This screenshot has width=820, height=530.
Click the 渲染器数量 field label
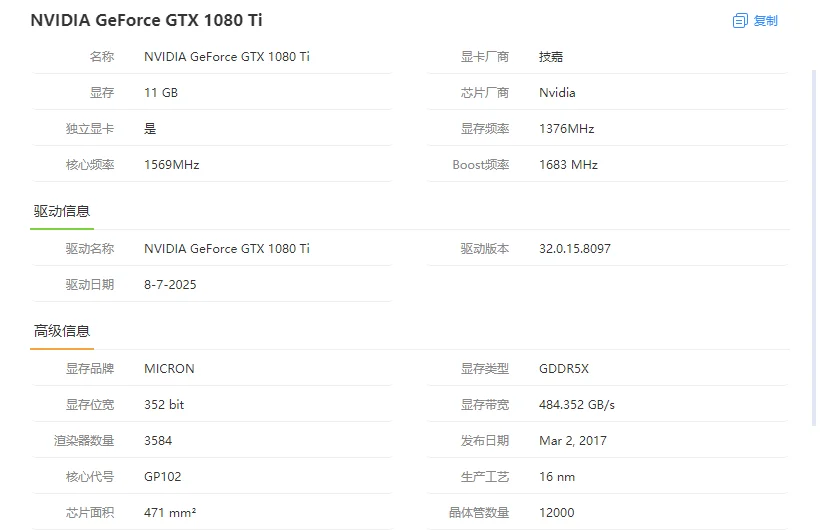pyautogui.click(x=84, y=441)
